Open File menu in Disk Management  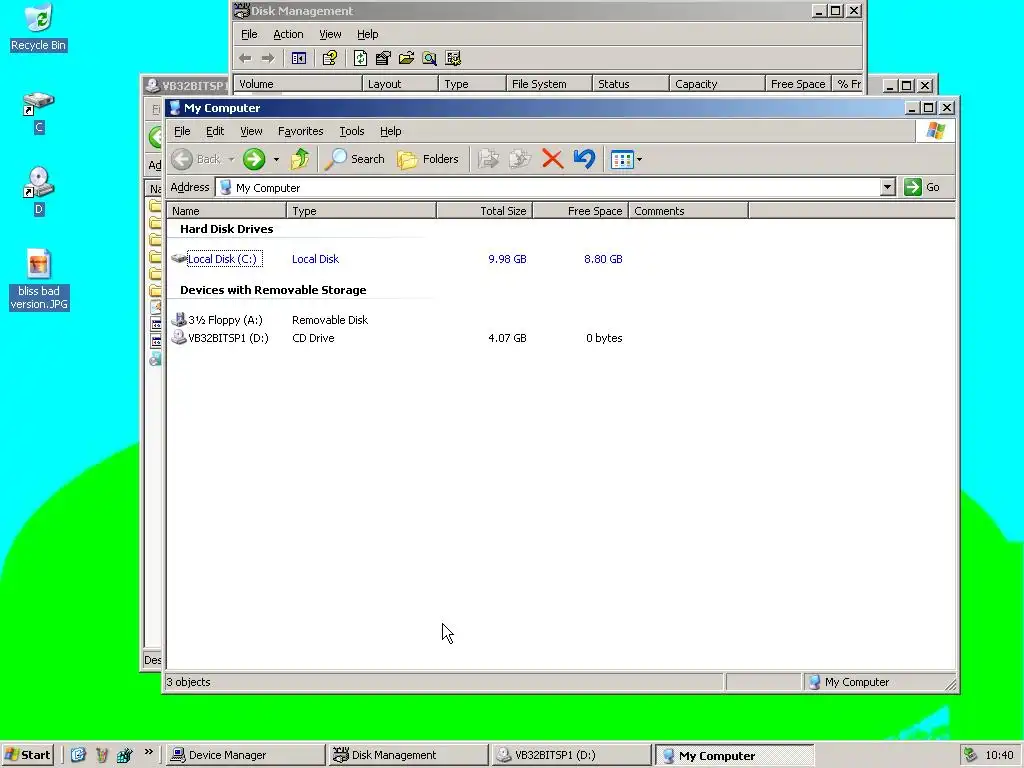tap(249, 34)
